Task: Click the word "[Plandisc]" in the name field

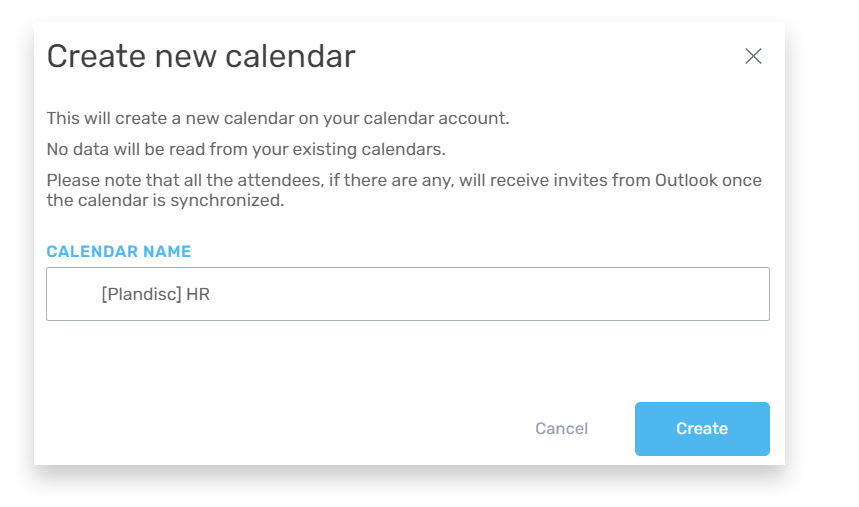Action: 141,294
